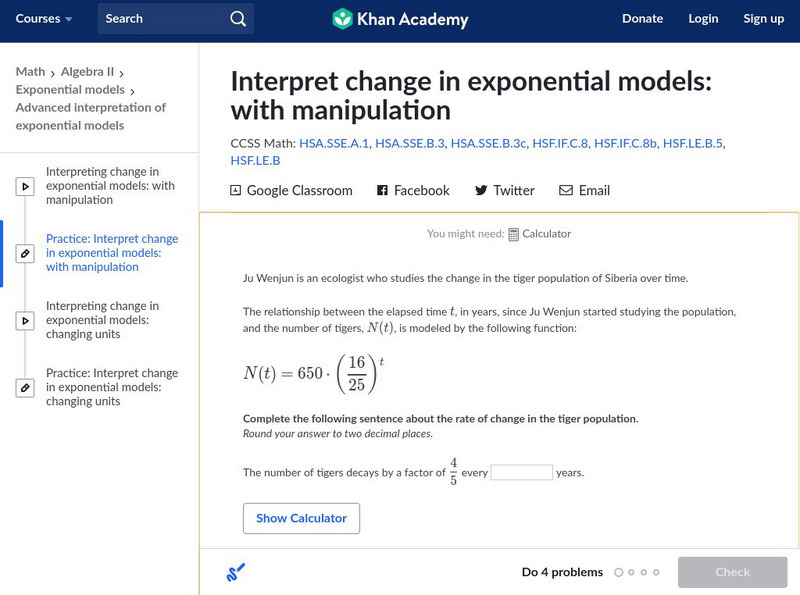Click the Twitter bird icon
Viewport: 800px width, 595px height.
pos(481,190)
